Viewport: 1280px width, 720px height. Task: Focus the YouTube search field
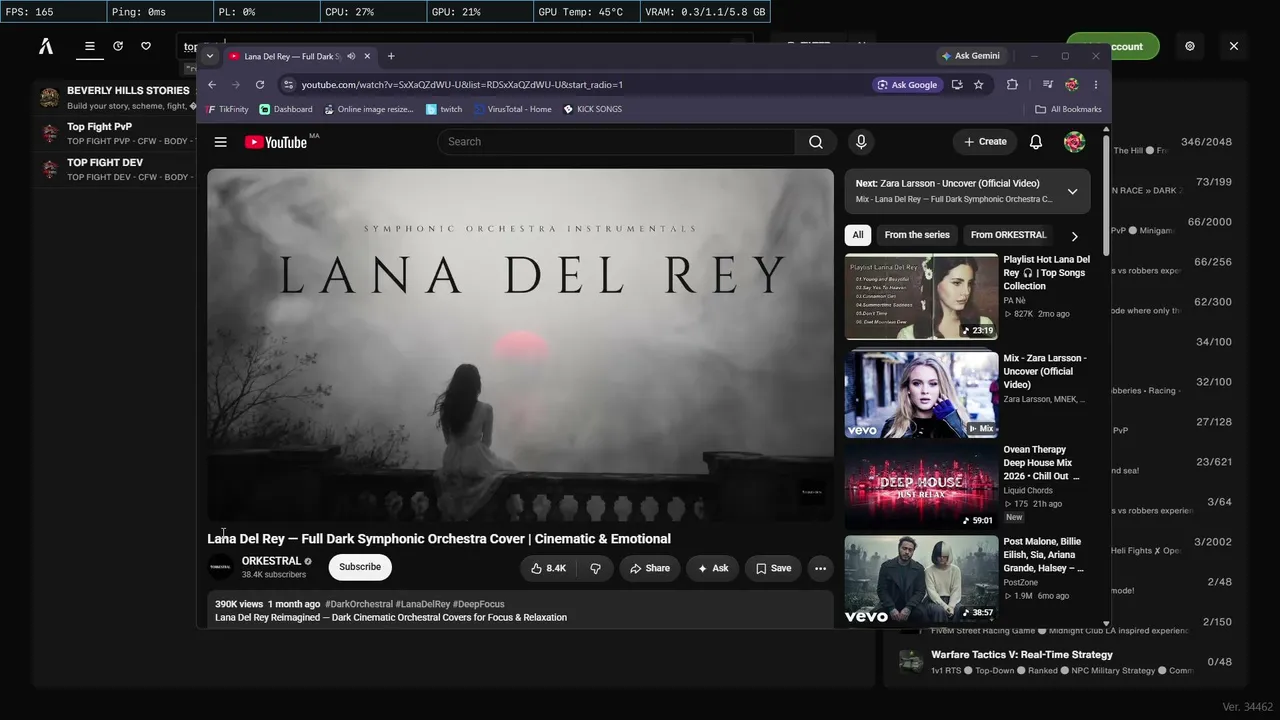(616, 142)
